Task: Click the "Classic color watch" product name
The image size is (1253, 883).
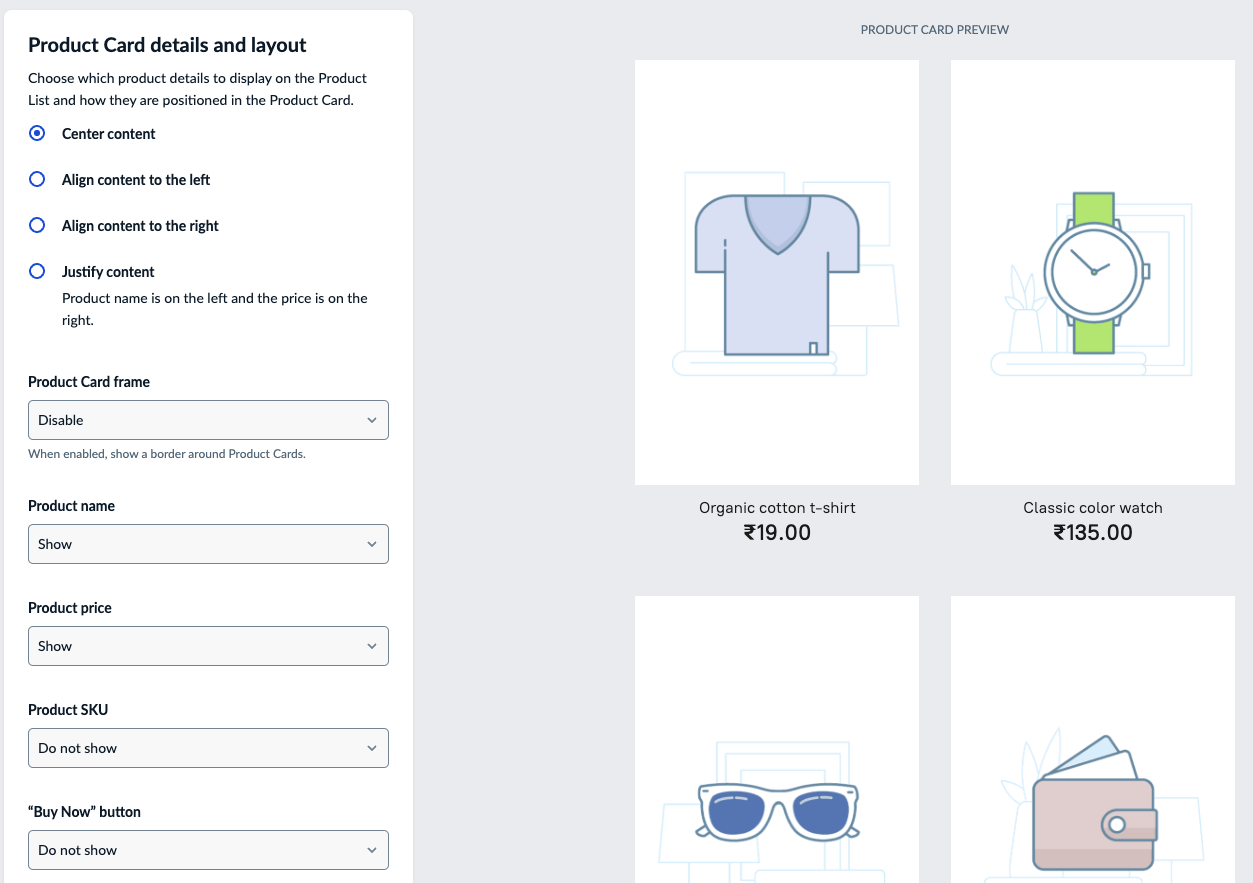Action: click(x=1092, y=508)
